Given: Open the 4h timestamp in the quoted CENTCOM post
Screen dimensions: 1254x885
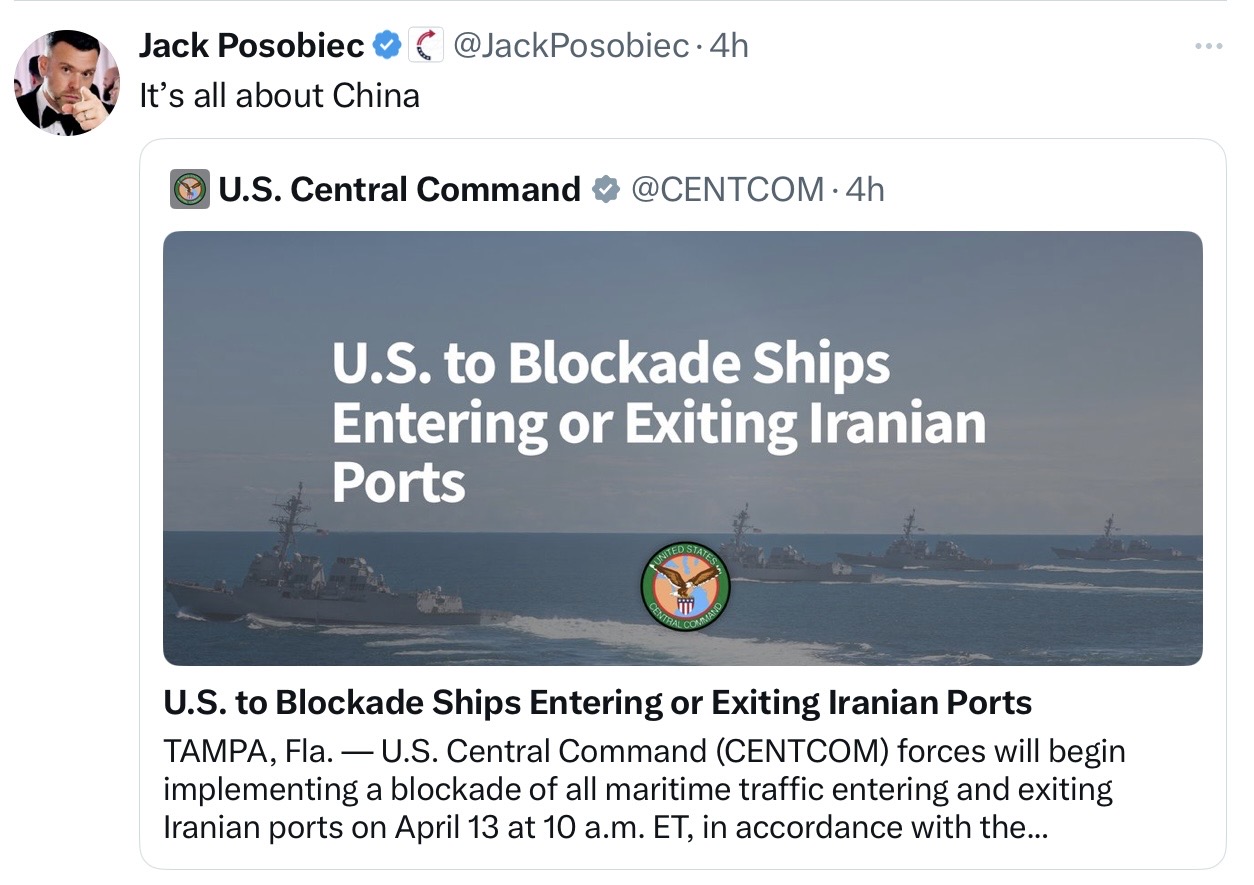Looking at the screenshot, I should (865, 189).
